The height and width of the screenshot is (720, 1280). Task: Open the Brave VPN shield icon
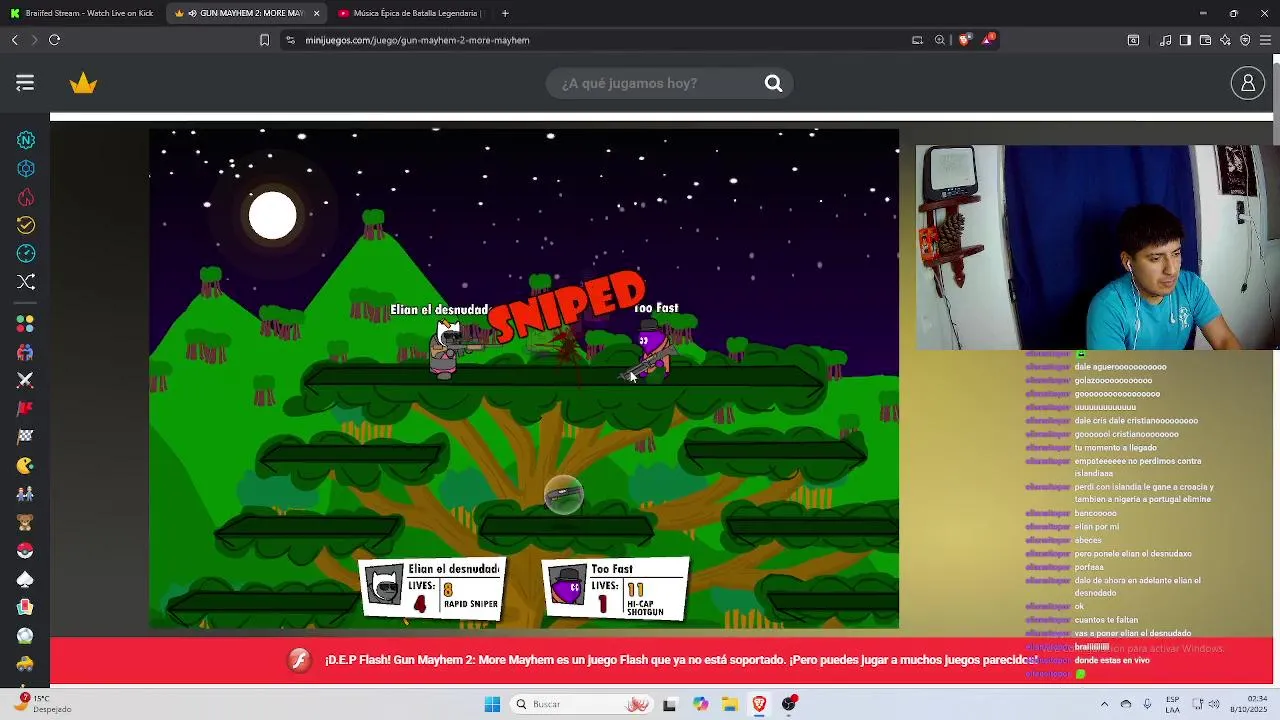coord(1245,40)
